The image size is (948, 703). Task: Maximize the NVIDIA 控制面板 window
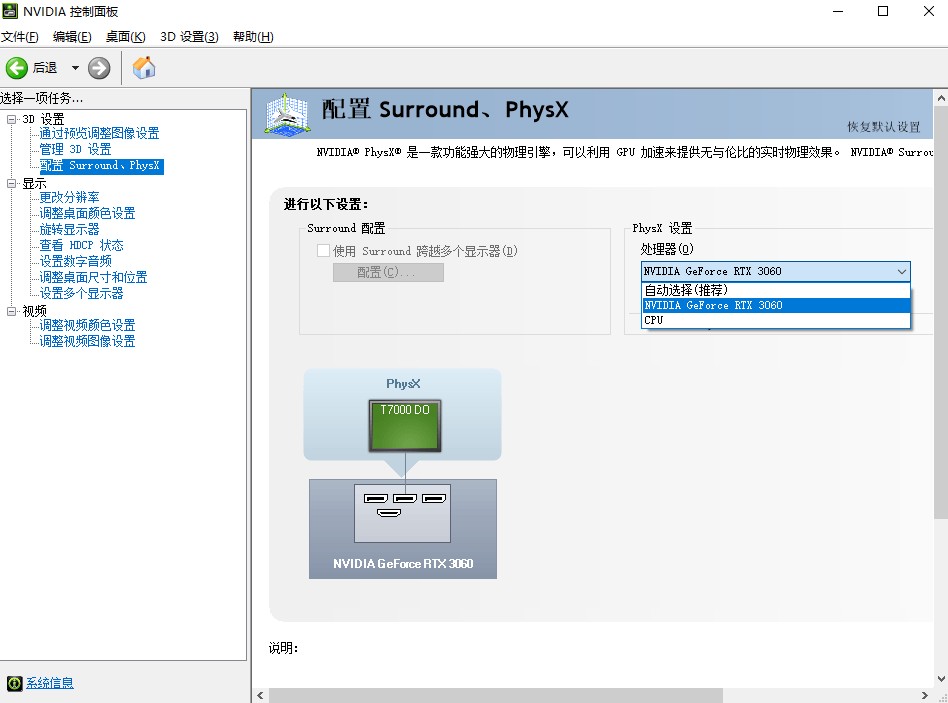click(883, 11)
